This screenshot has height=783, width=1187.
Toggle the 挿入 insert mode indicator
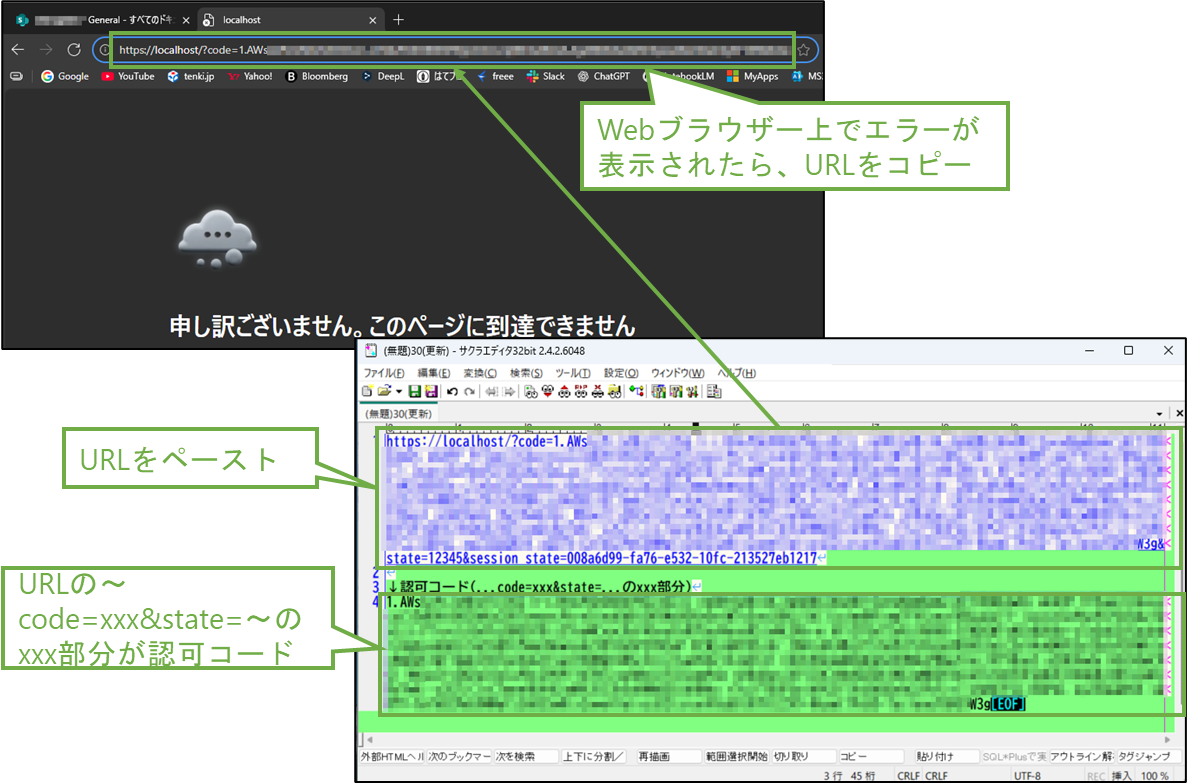[1121, 775]
